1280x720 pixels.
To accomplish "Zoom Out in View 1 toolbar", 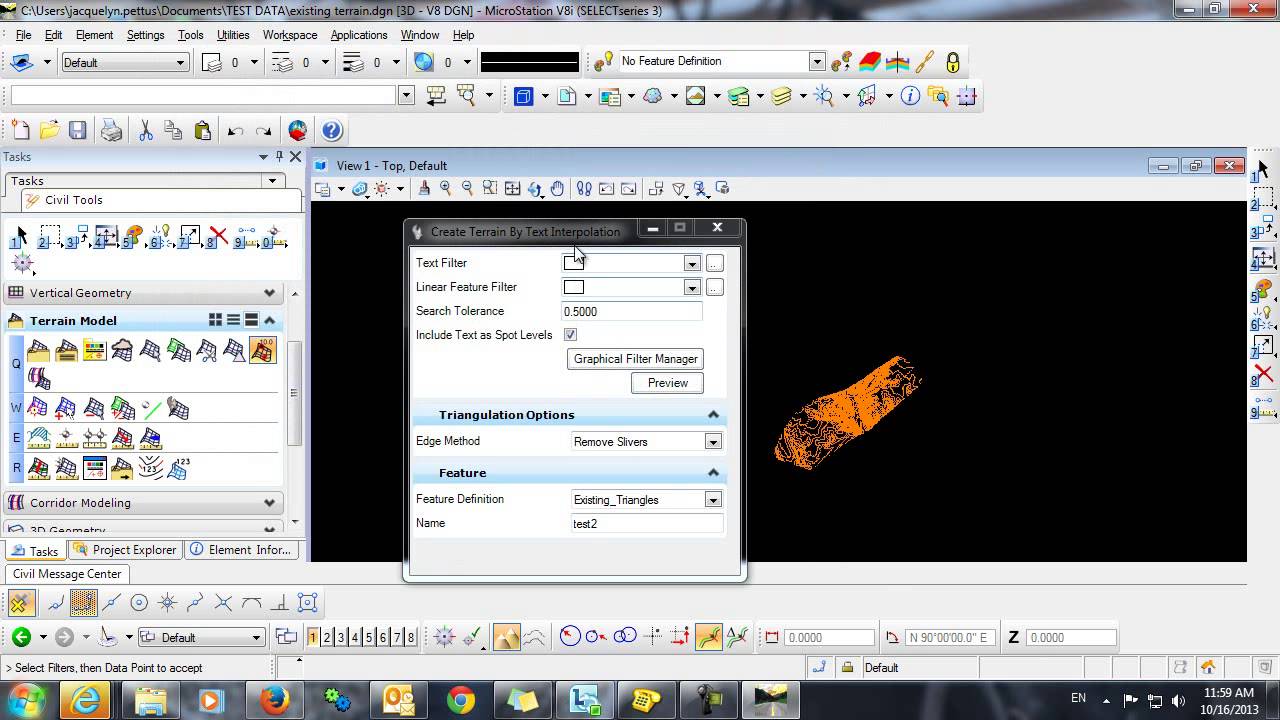I will point(467,188).
